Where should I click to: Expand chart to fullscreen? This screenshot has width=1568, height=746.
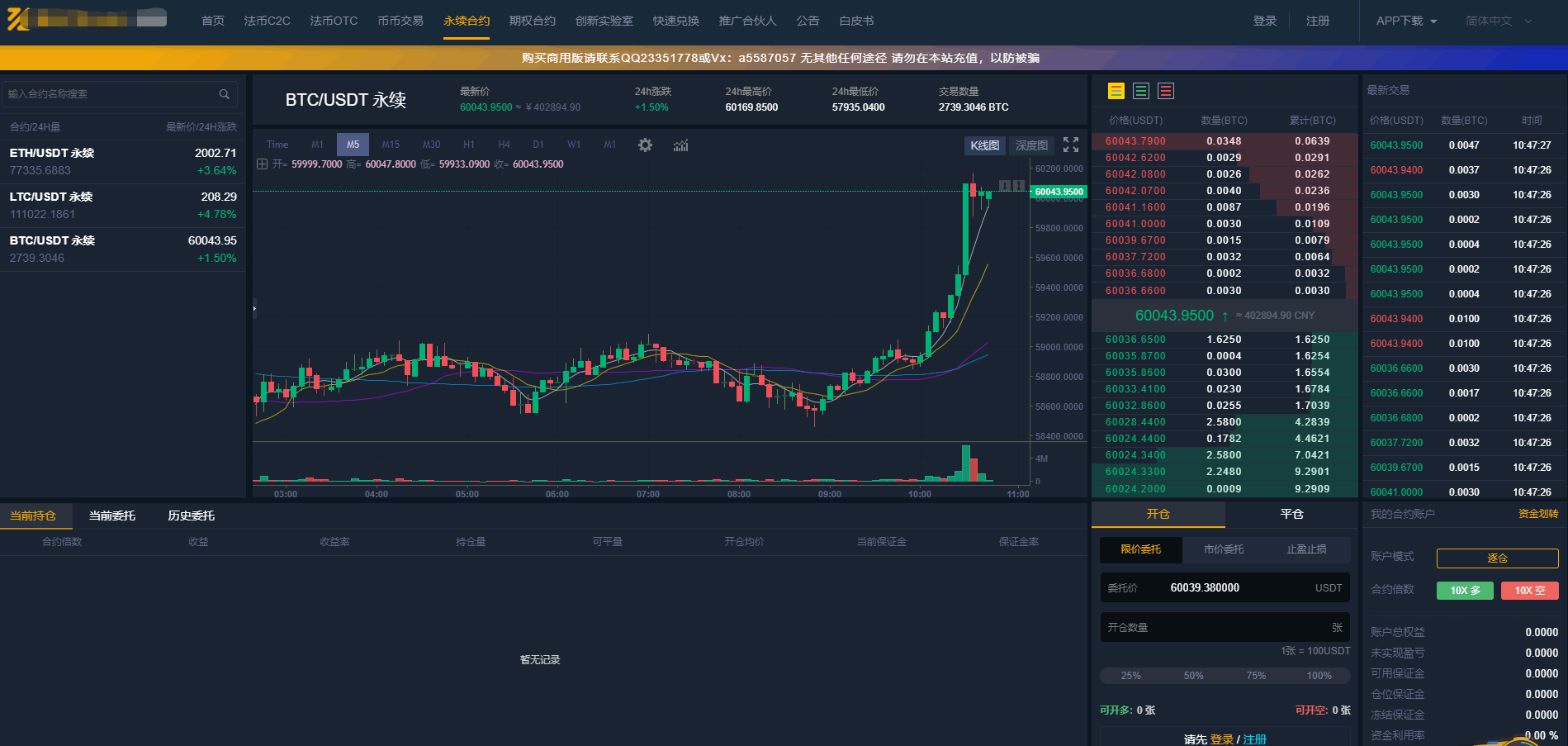point(1071,145)
